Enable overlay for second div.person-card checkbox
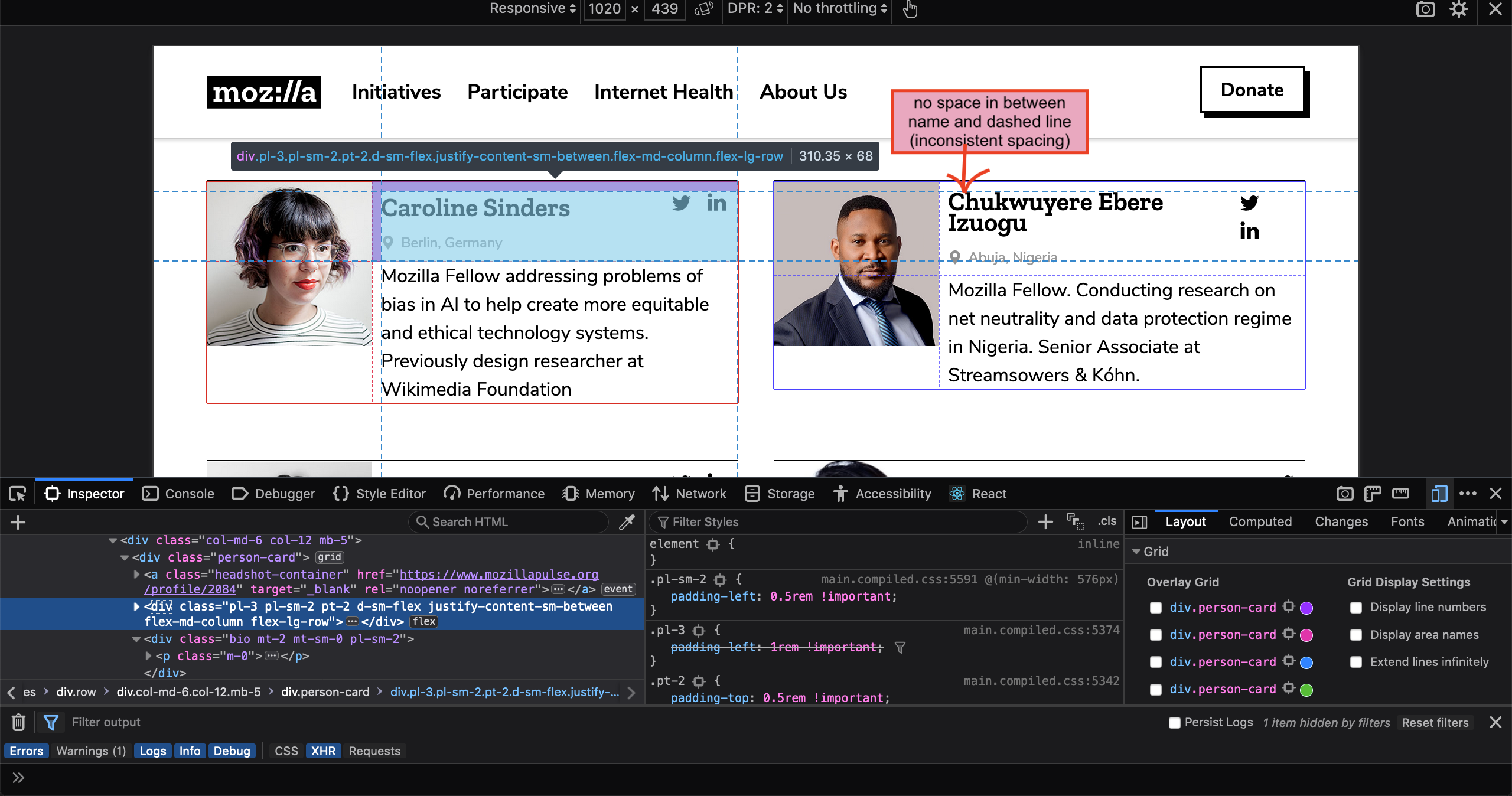The width and height of the screenshot is (1512, 796). 1156,635
